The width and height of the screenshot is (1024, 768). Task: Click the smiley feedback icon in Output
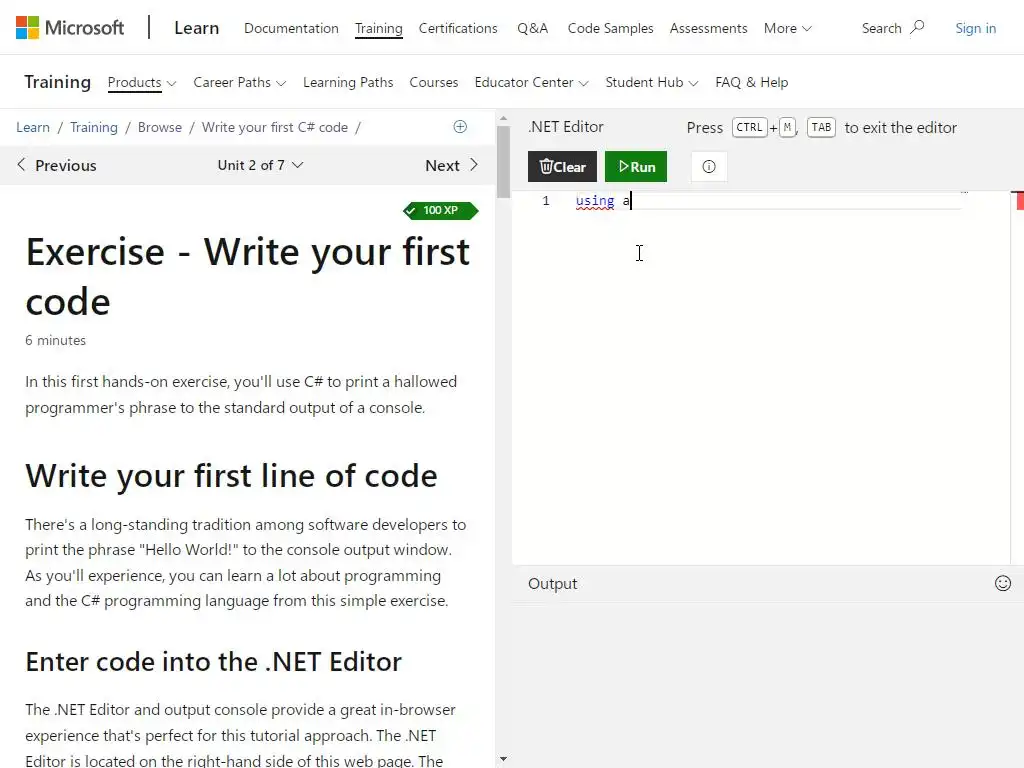pyautogui.click(x=1002, y=583)
